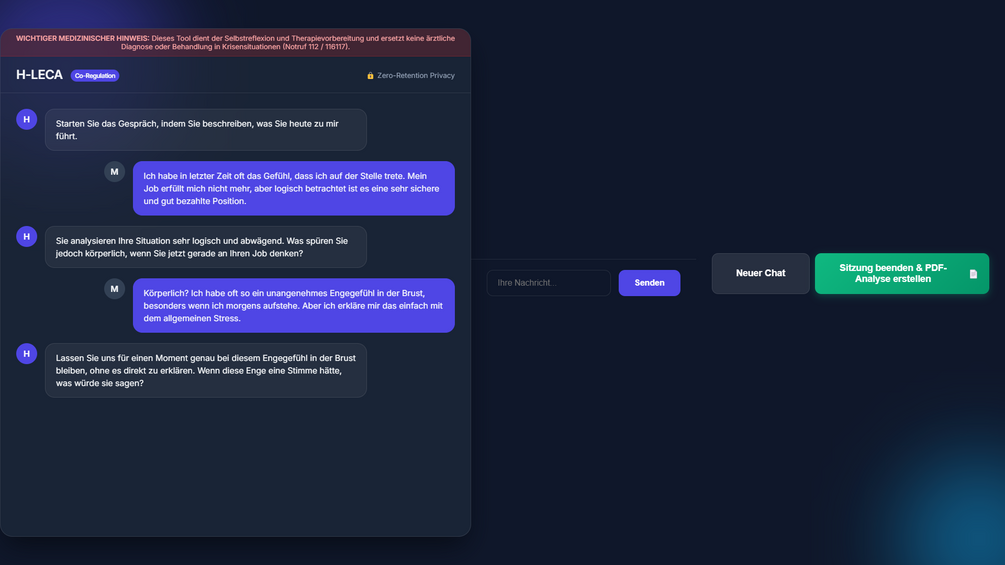This screenshot has width=1005, height=565.
Task: Click the third H avatar near Engegefühl message
Action: (26, 354)
